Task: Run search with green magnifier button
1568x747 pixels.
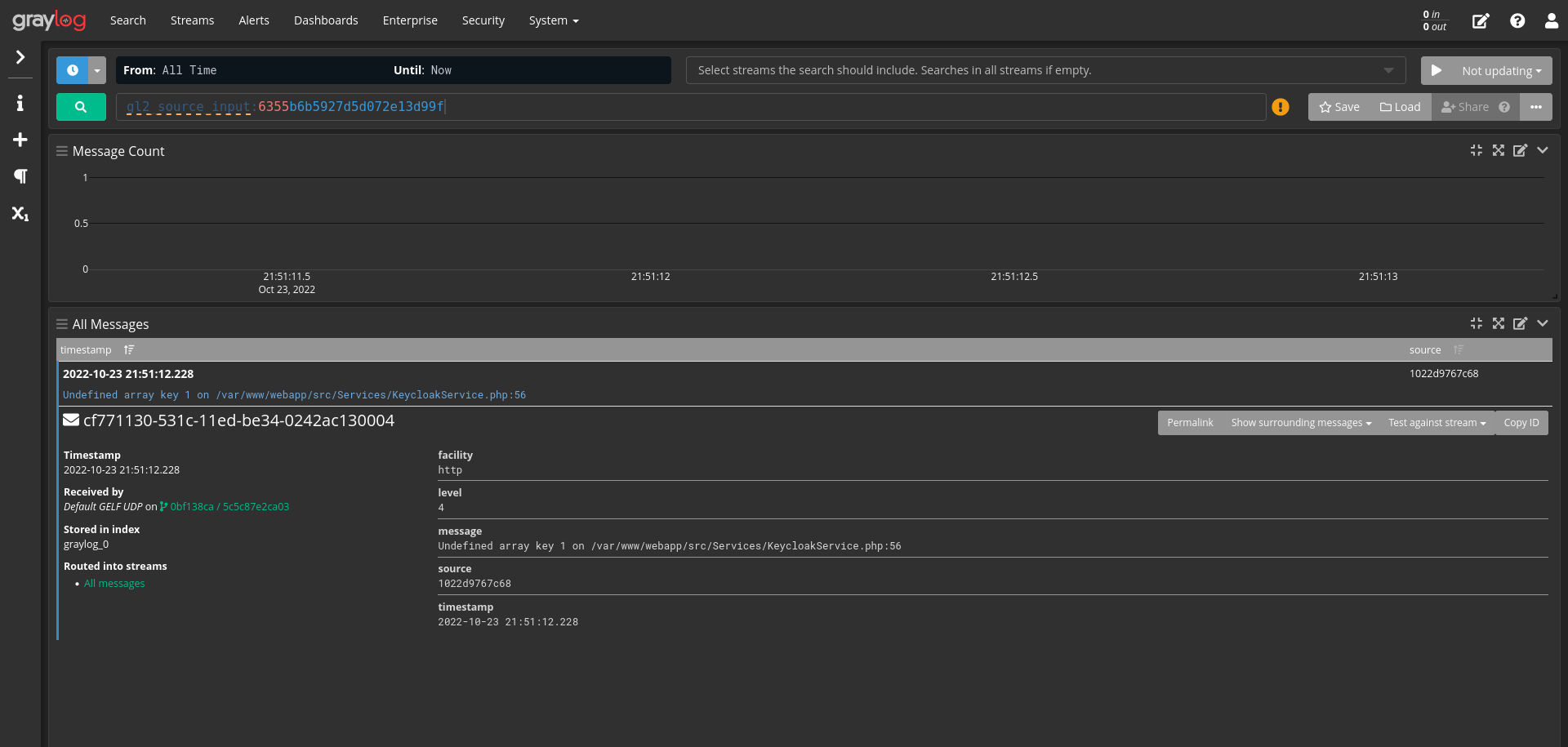Action: [x=81, y=107]
